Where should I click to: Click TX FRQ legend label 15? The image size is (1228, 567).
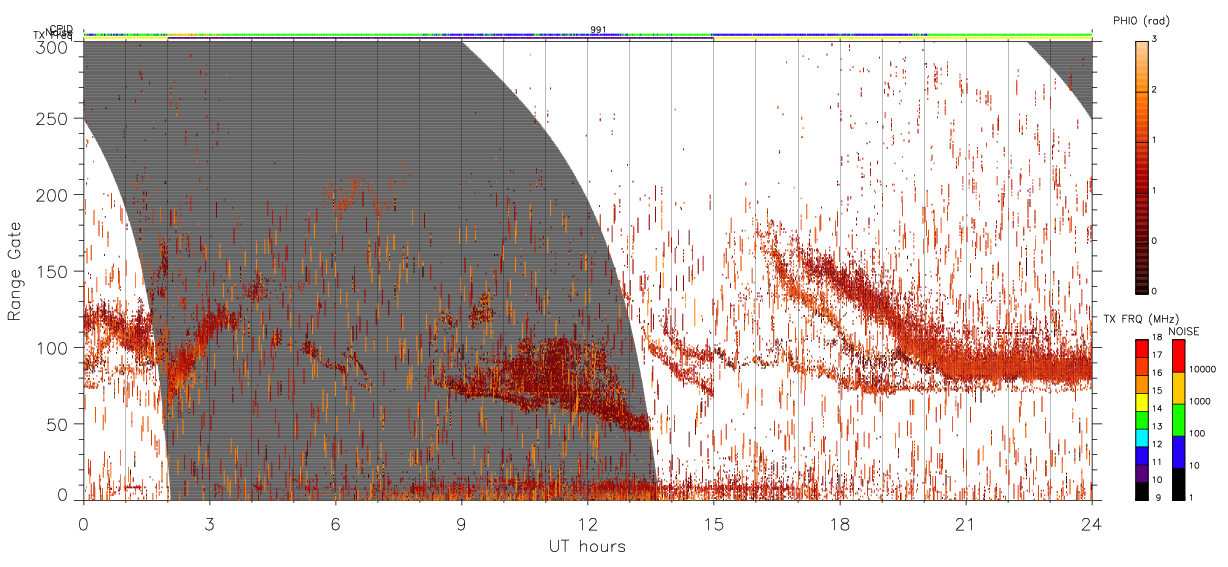(x=1158, y=391)
